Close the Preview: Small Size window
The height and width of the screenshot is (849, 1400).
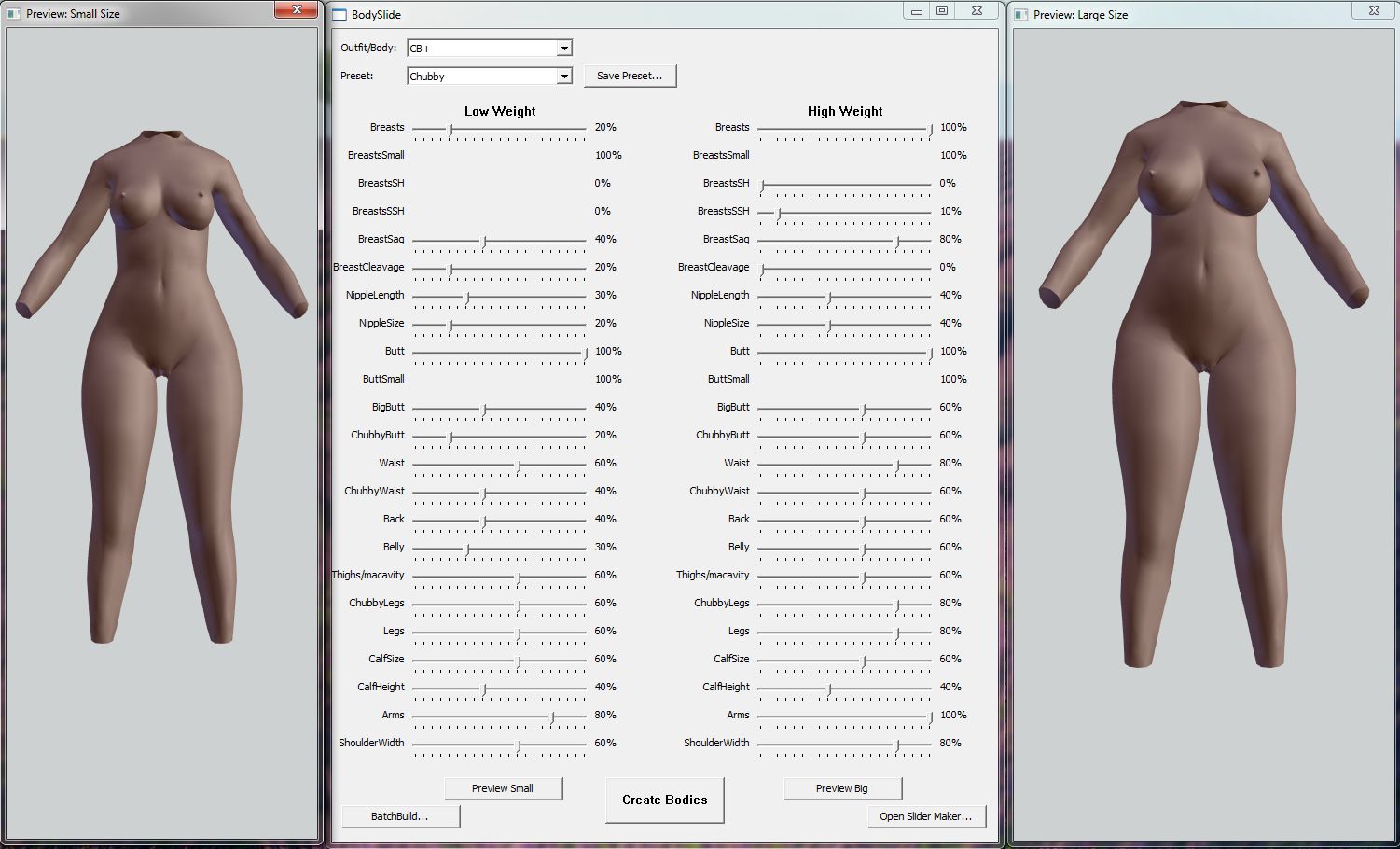point(297,9)
